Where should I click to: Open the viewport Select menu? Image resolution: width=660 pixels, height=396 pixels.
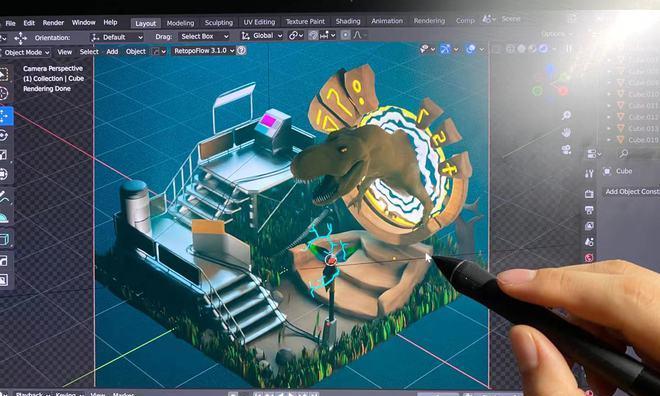coord(89,52)
